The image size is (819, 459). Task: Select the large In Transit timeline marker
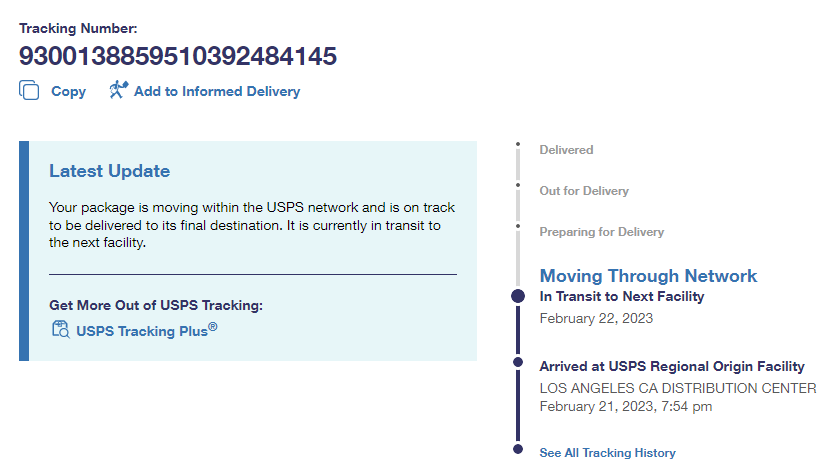click(x=518, y=296)
